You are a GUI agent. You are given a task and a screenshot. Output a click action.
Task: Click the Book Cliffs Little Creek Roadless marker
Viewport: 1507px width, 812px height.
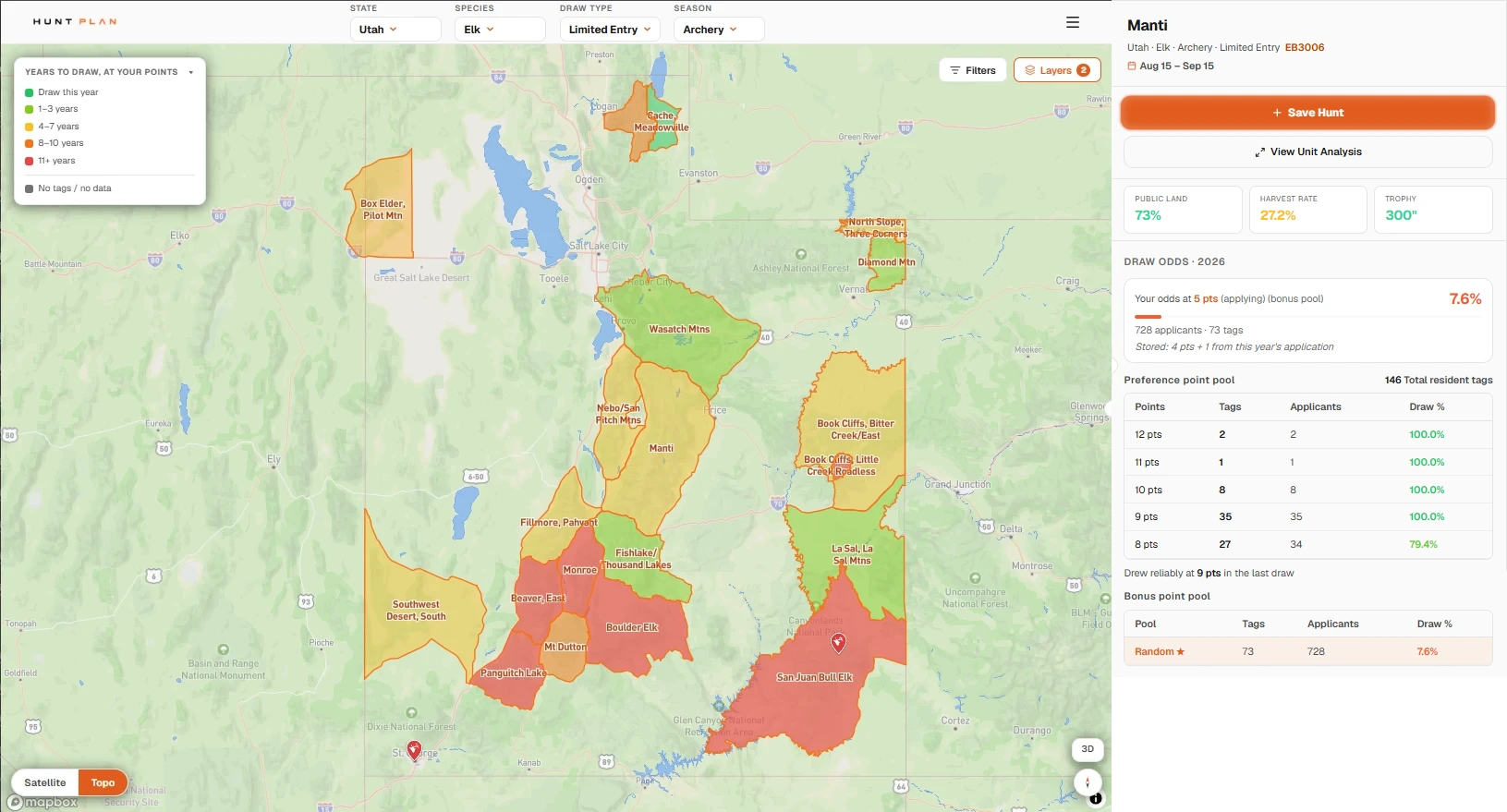tap(842, 465)
